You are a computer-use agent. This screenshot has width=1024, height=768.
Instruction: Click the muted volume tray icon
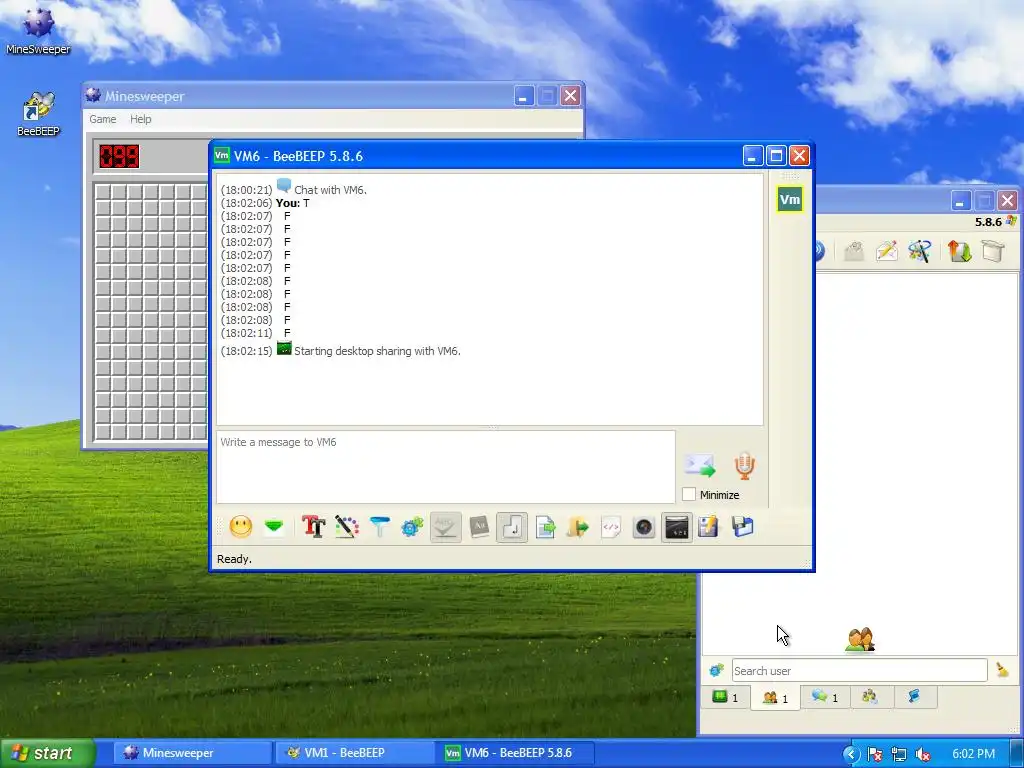[923, 754]
